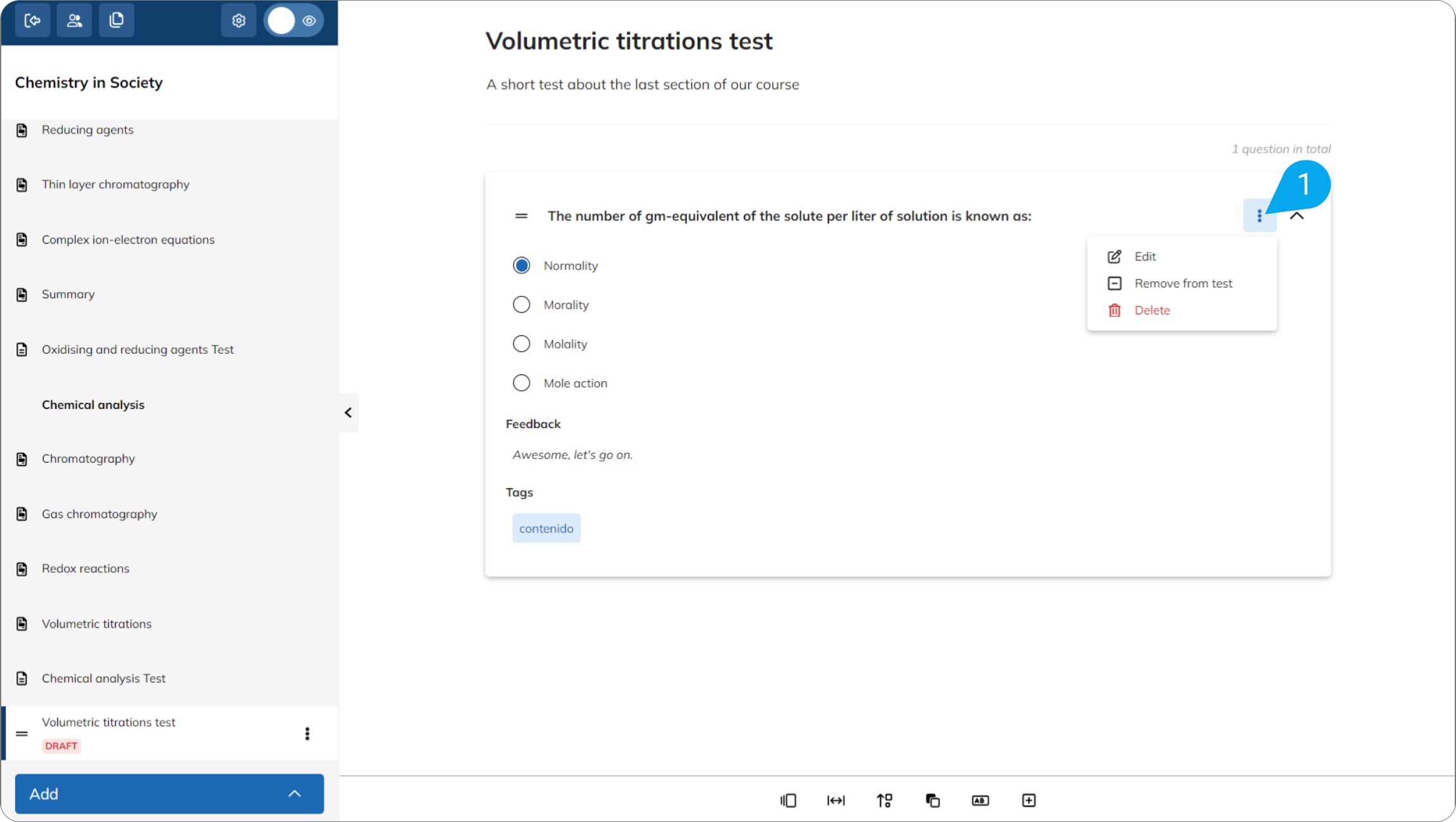This screenshot has width=1456, height=822.
Task: Click the copy pages icon in top bar
Action: 116,21
